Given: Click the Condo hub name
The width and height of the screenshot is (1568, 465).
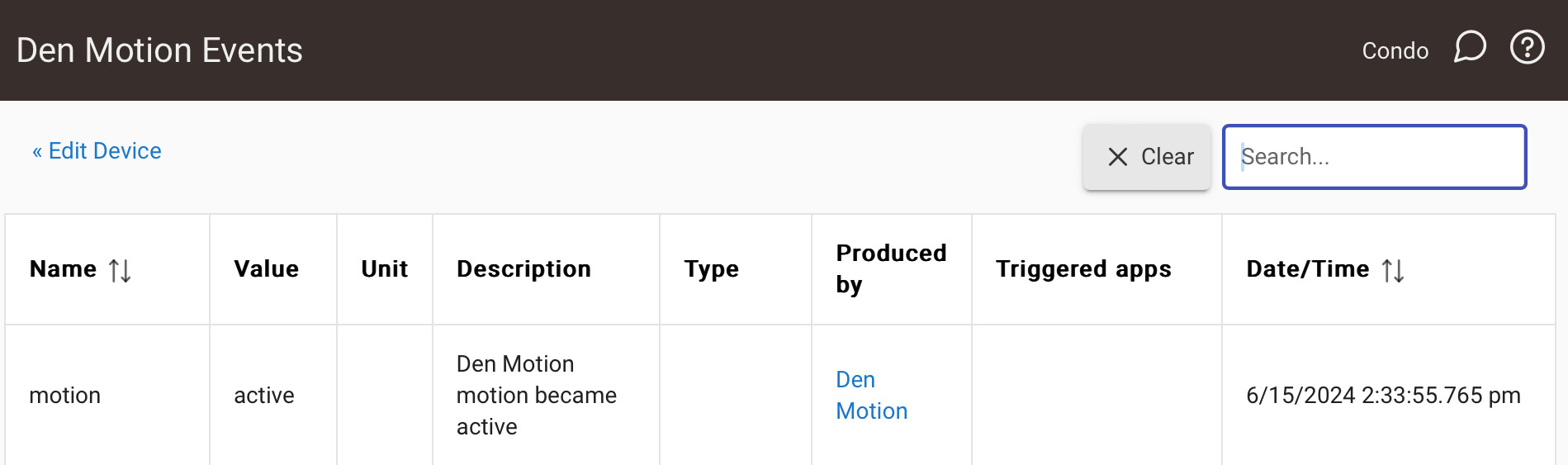Looking at the screenshot, I should point(1395,50).
